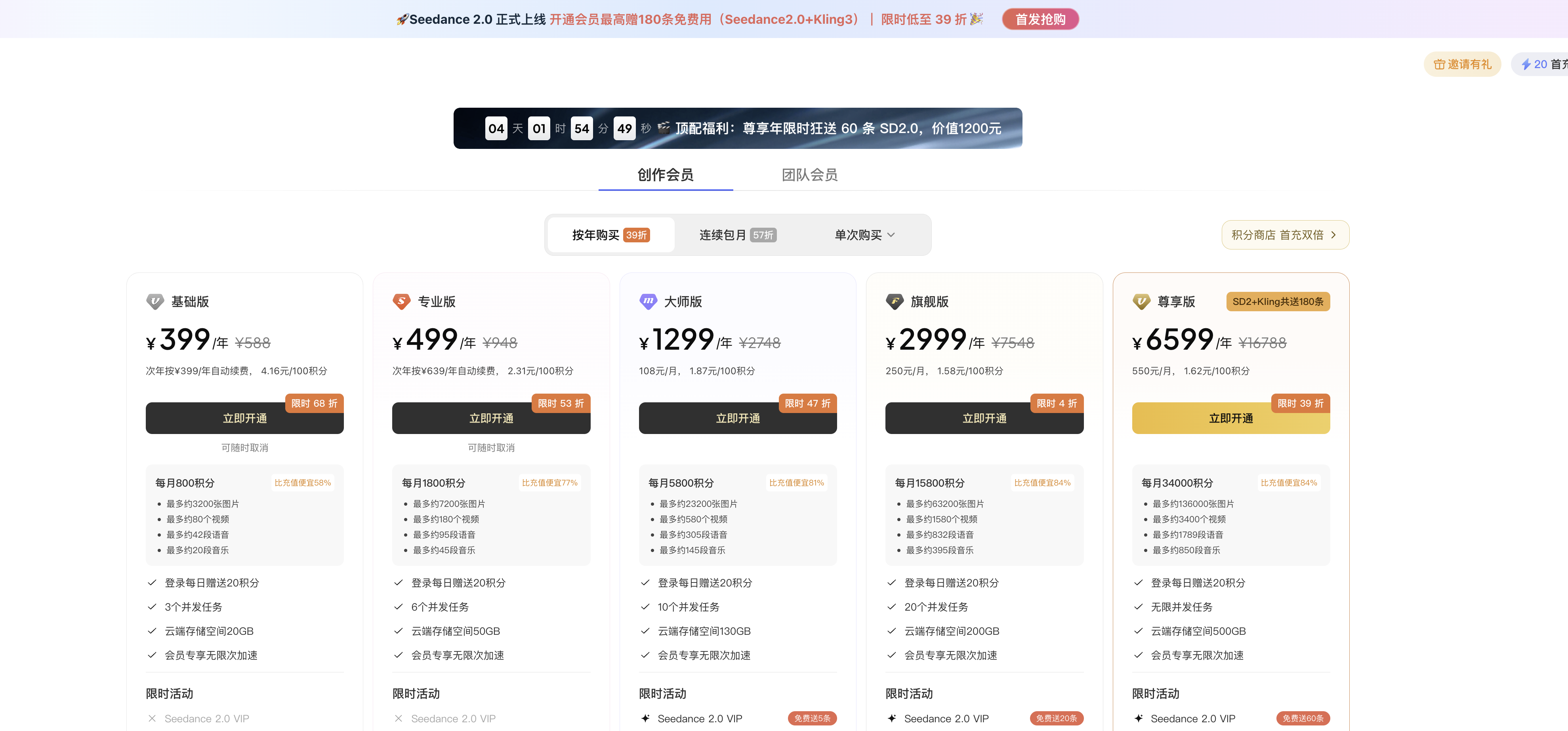Image resolution: width=1568 pixels, height=731 pixels.
Task: Expand 积分商店 首充双倍 chevron link
Action: 1285,235
